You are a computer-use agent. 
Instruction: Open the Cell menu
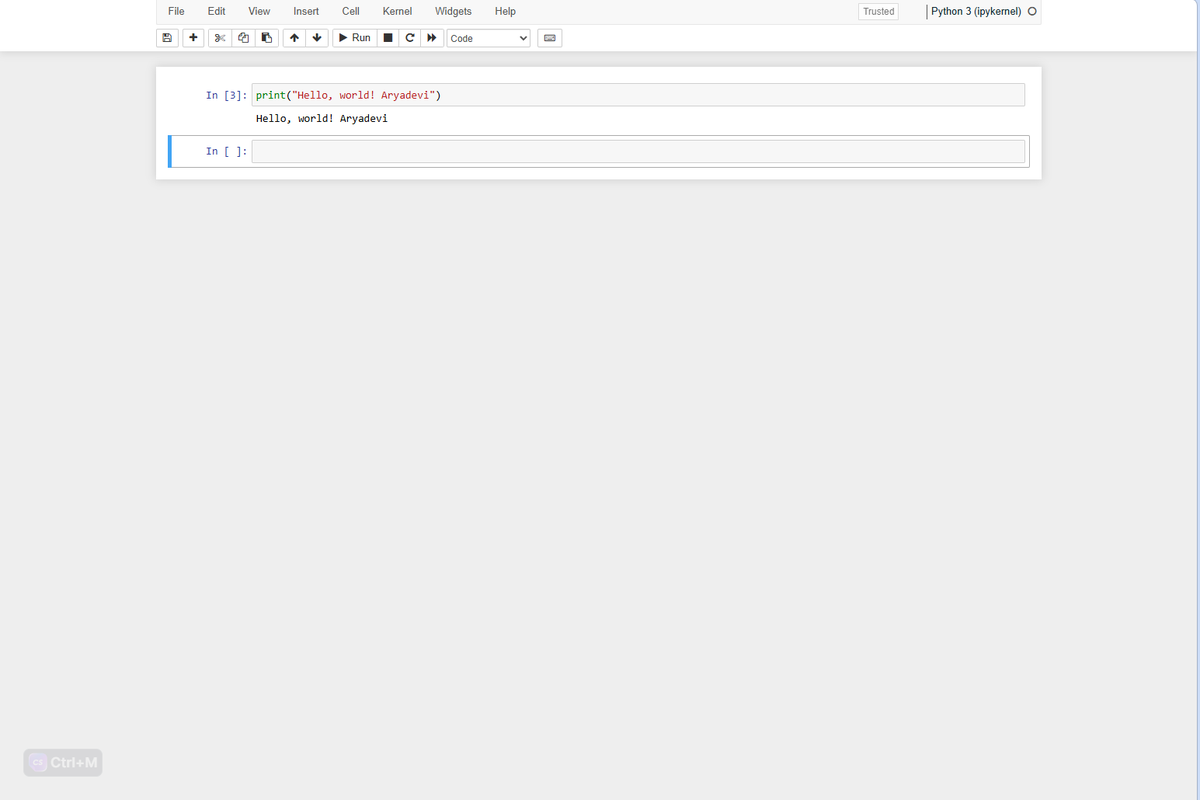click(x=351, y=11)
